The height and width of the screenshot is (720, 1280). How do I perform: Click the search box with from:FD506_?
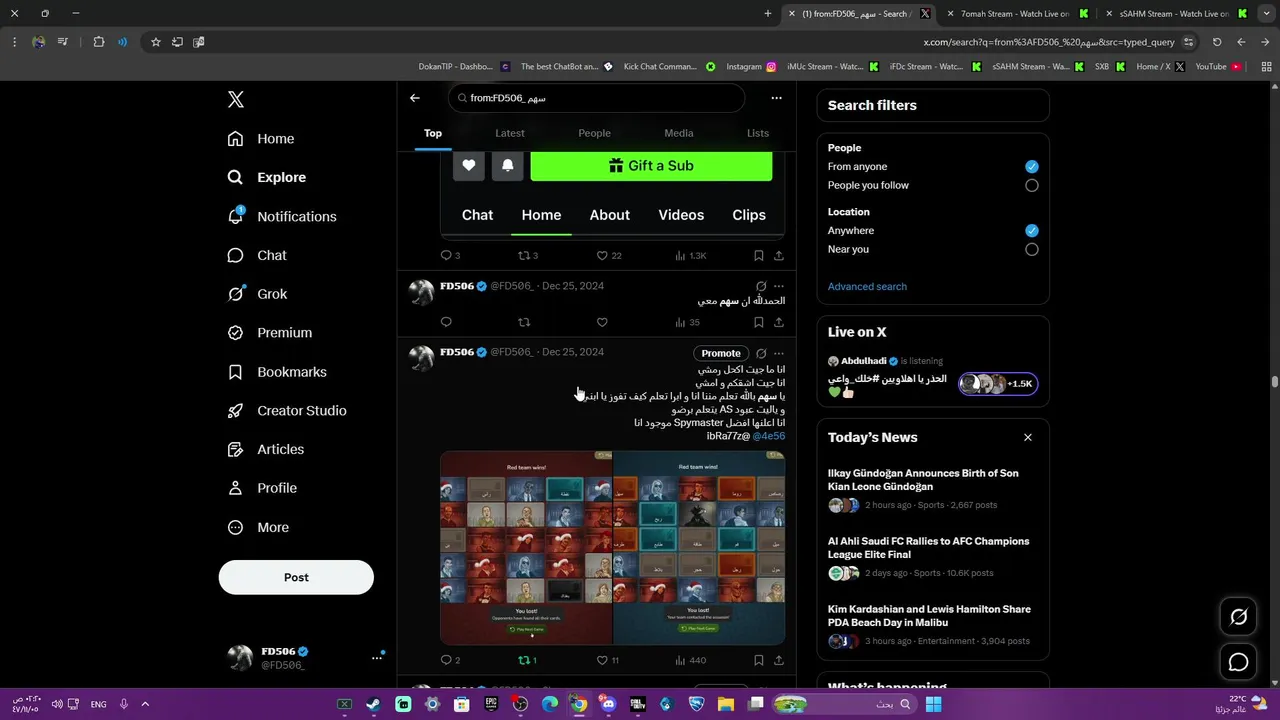pyautogui.click(x=597, y=98)
